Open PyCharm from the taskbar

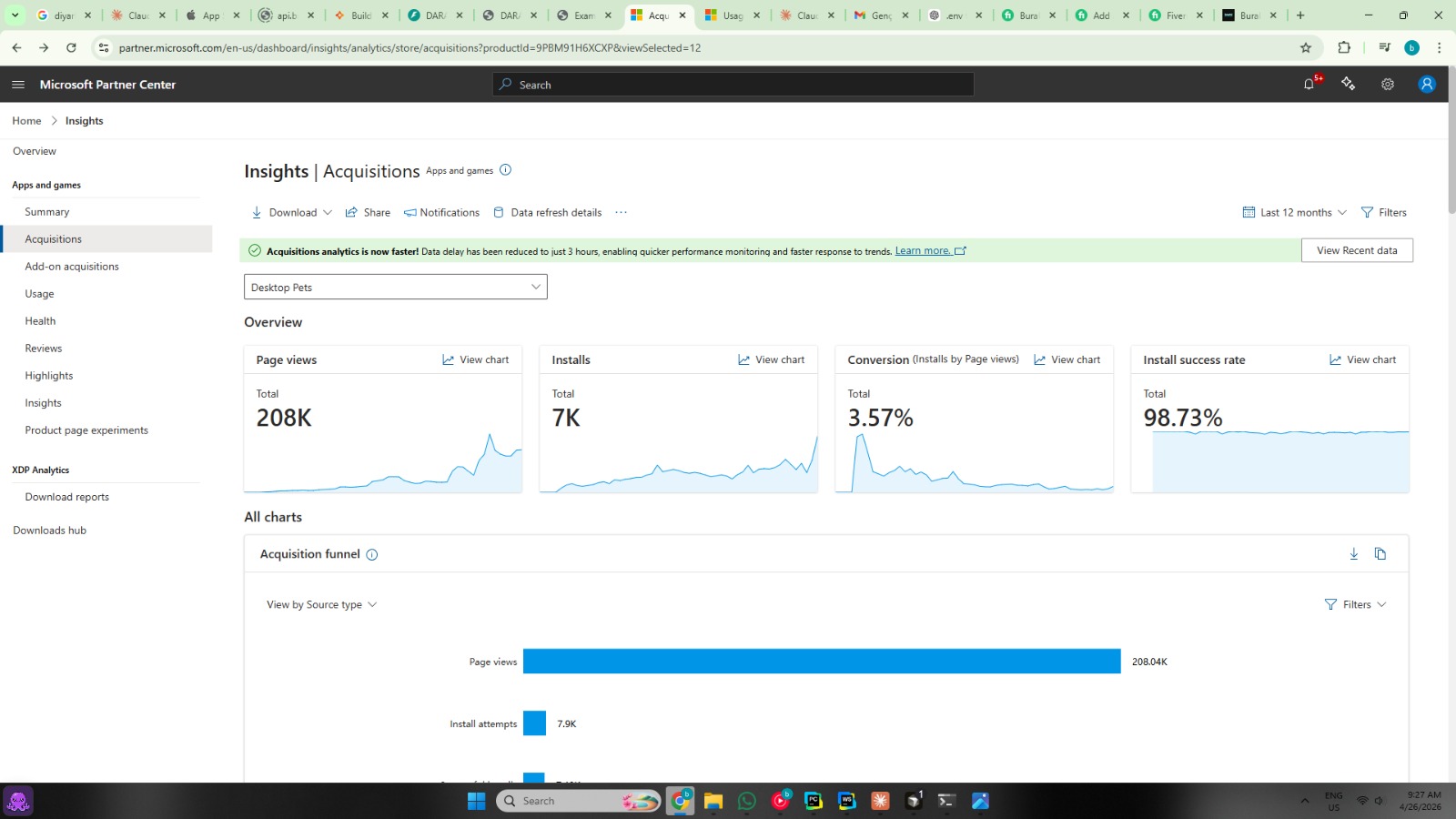click(x=814, y=801)
